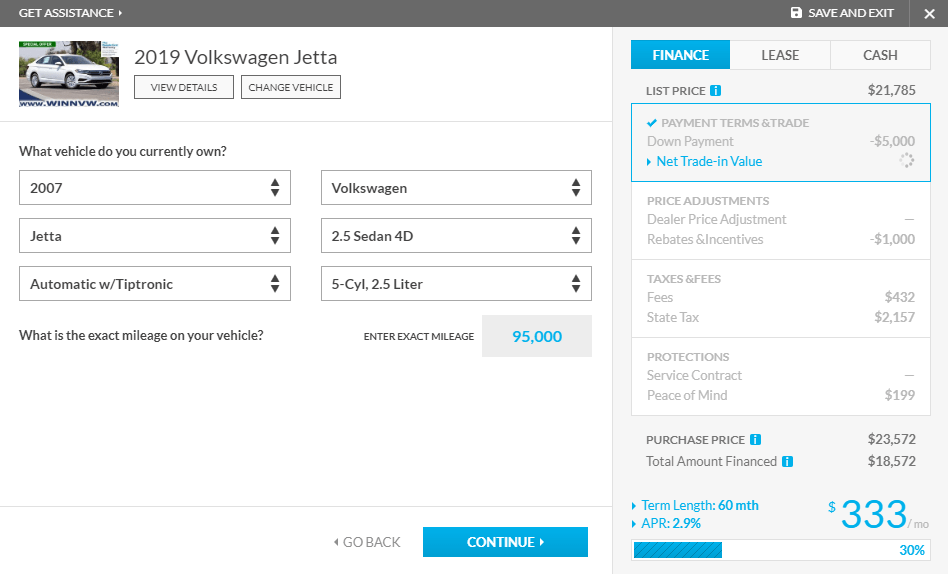Click the Rebates & Incentives row
The image size is (948, 574).
781,240
